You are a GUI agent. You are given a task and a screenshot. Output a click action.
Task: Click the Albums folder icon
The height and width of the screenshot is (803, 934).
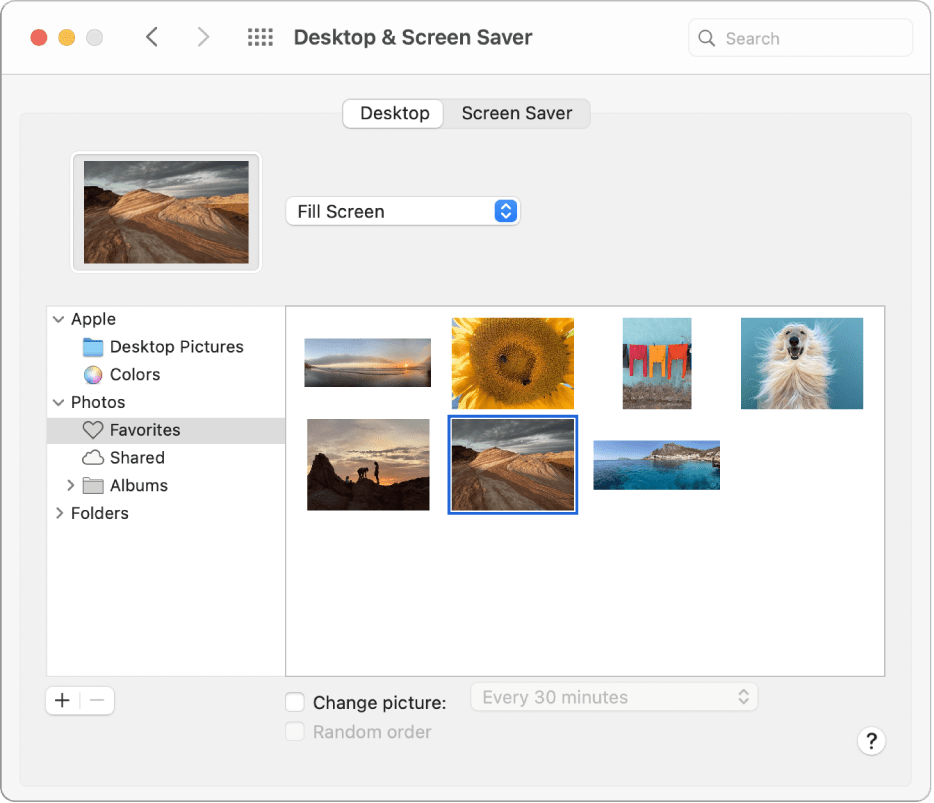pyautogui.click(x=95, y=485)
